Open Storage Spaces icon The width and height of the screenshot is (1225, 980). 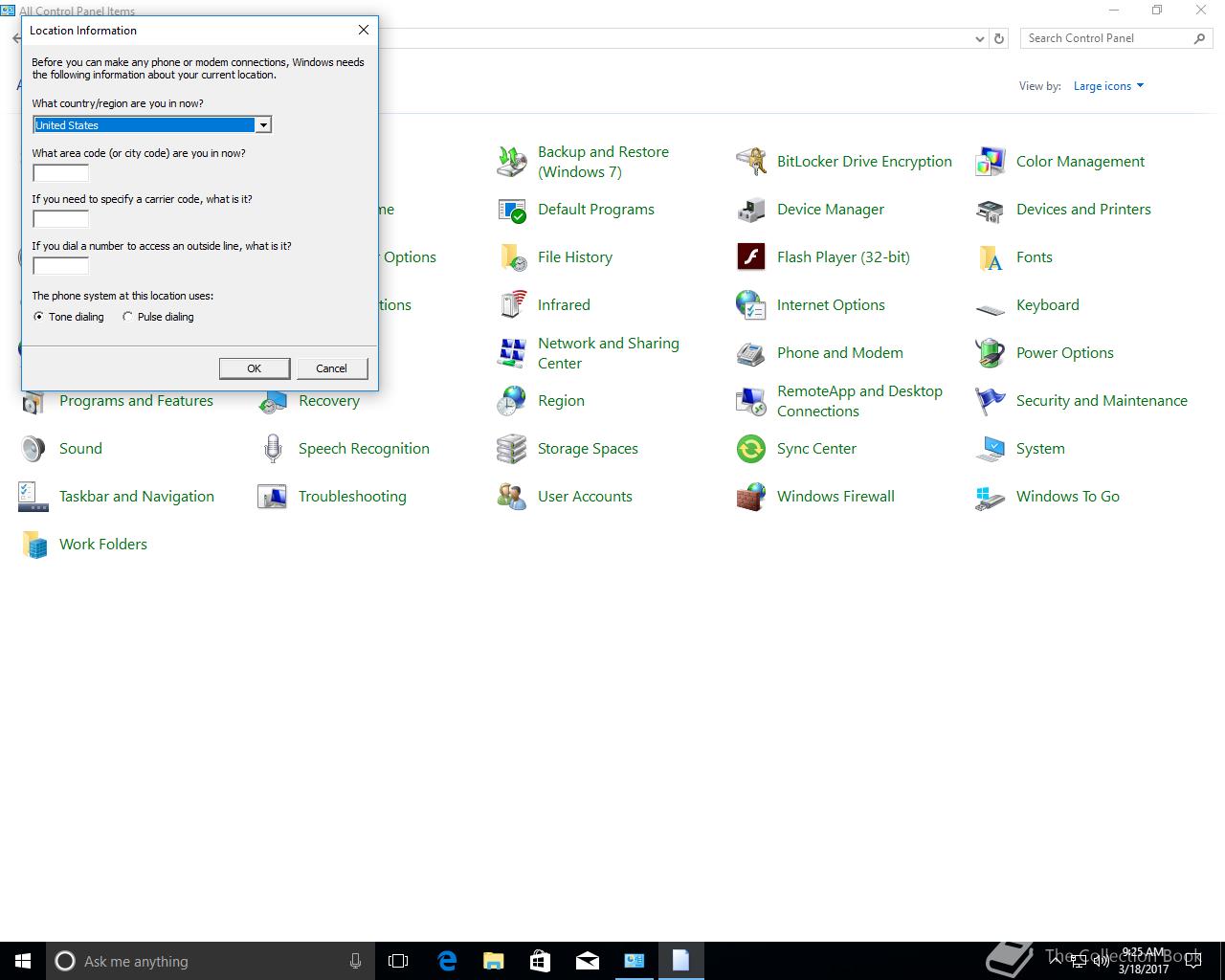click(512, 449)
